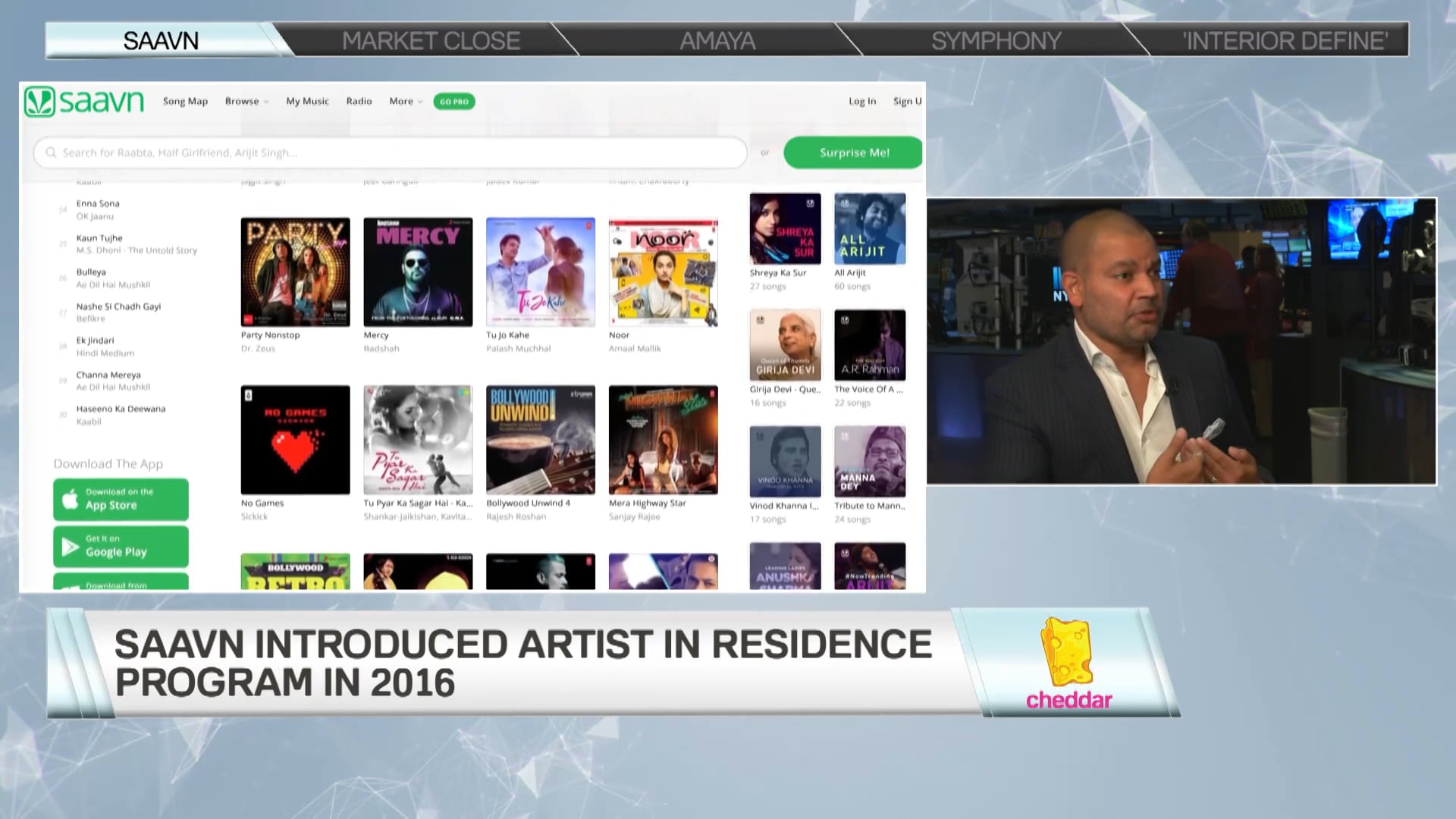Click the Log In link
This screenshot has height=819, width=1456.
click(861, 101)
